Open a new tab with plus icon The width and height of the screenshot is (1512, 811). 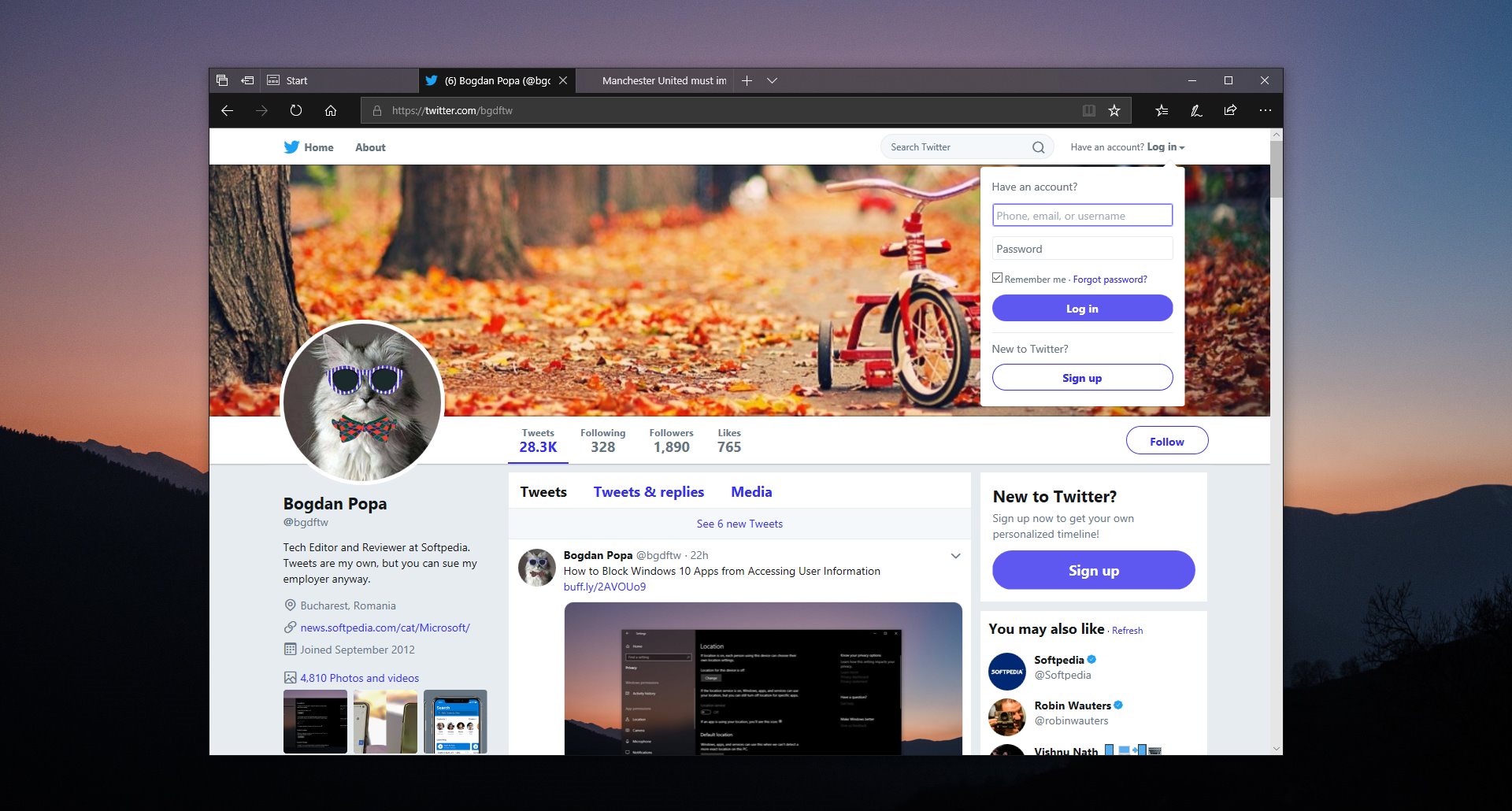tap(747, 80)
